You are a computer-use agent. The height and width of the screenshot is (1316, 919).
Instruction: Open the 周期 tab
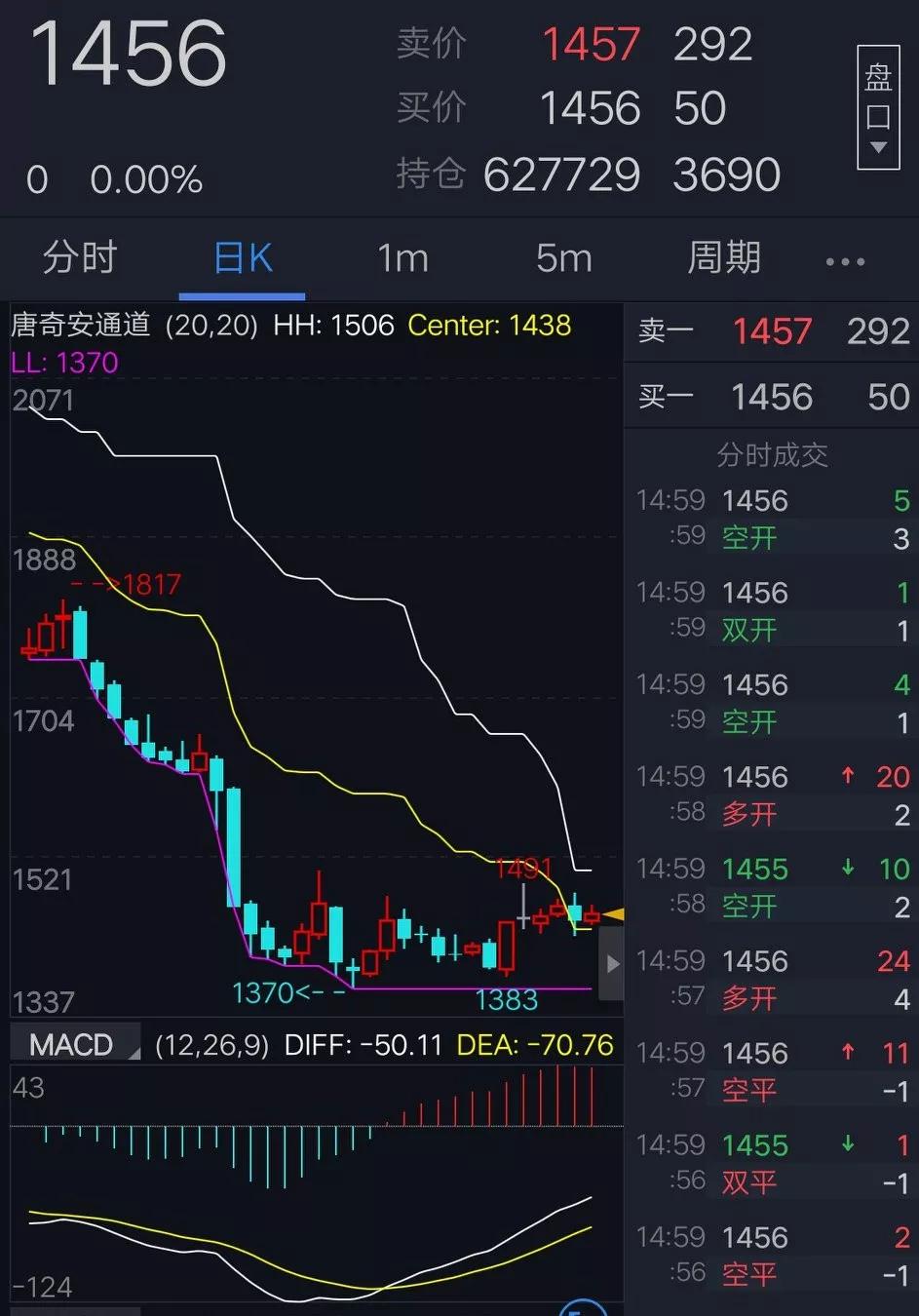[723, 258]
